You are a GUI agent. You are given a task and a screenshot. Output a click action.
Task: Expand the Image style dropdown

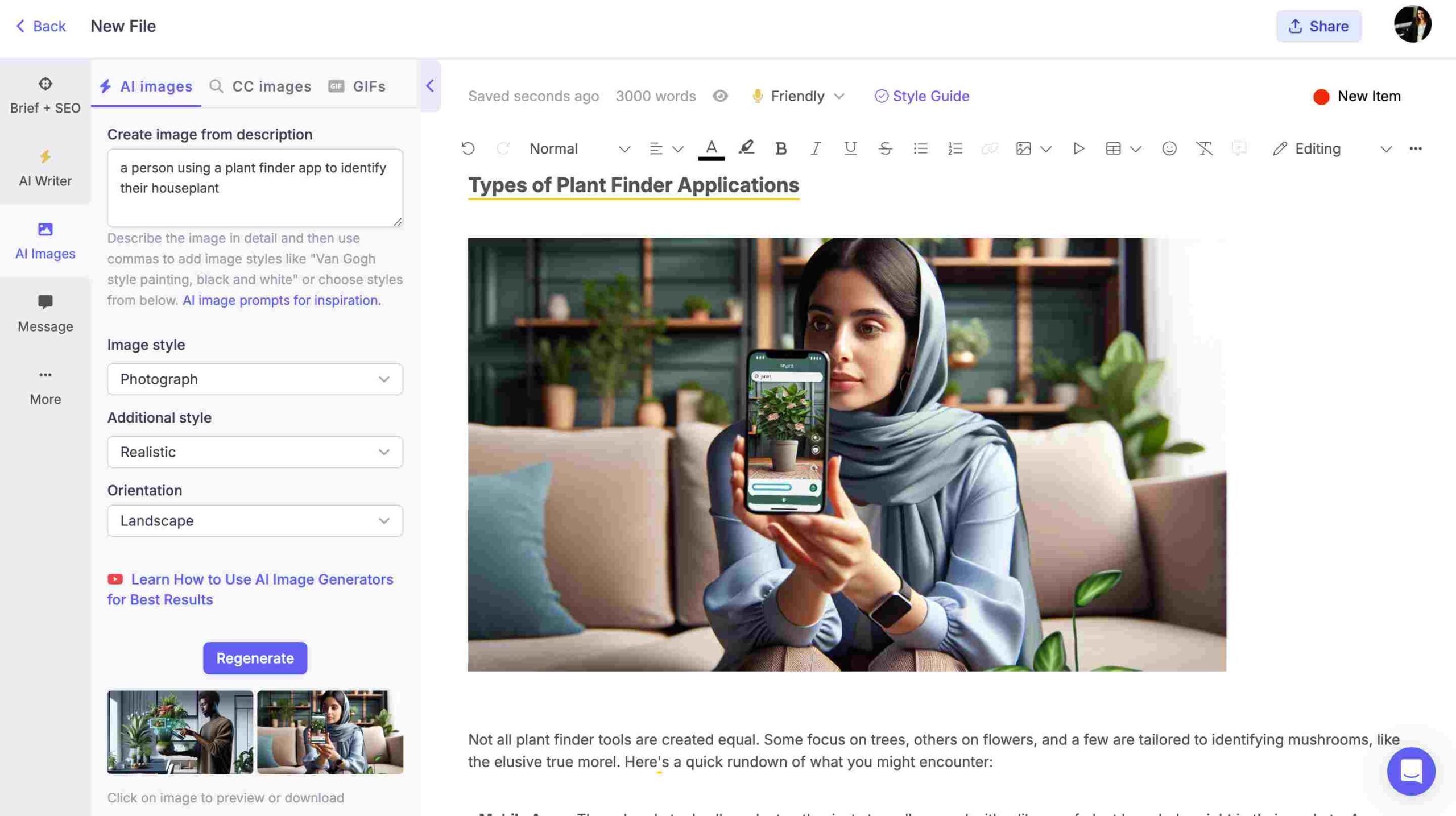point(254,379)
